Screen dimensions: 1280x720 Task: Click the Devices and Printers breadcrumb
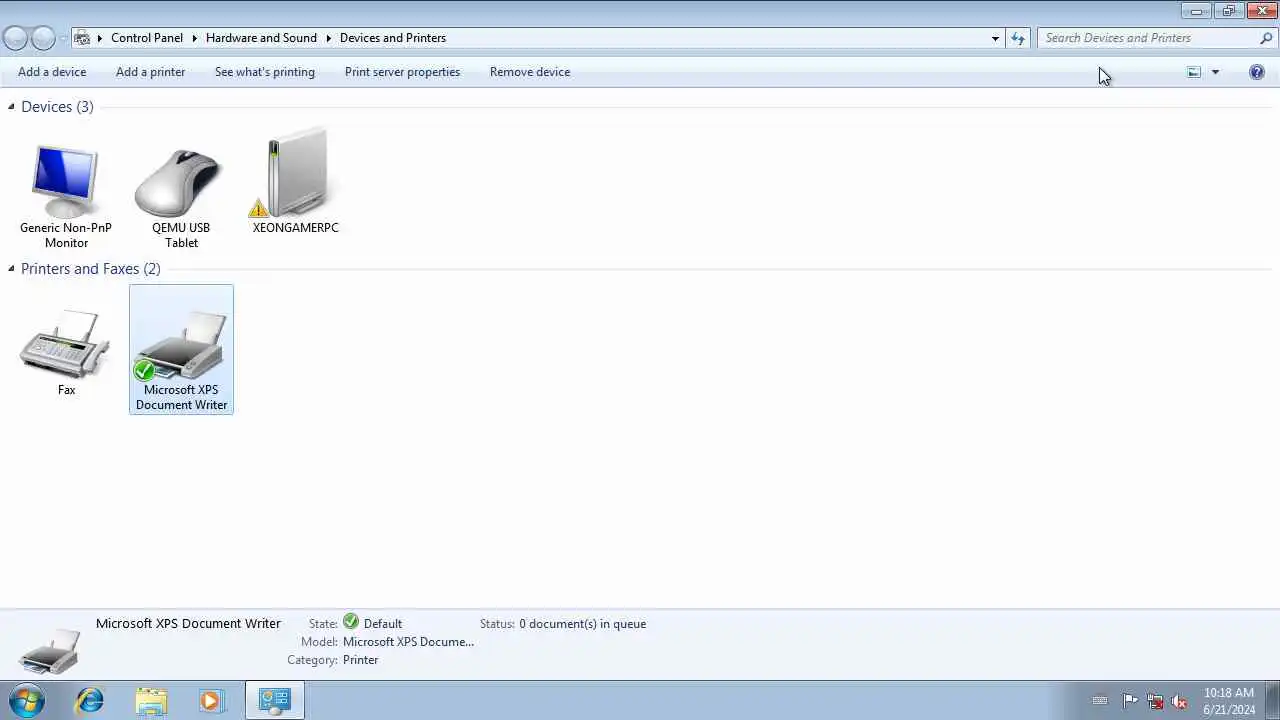[393, 38]
